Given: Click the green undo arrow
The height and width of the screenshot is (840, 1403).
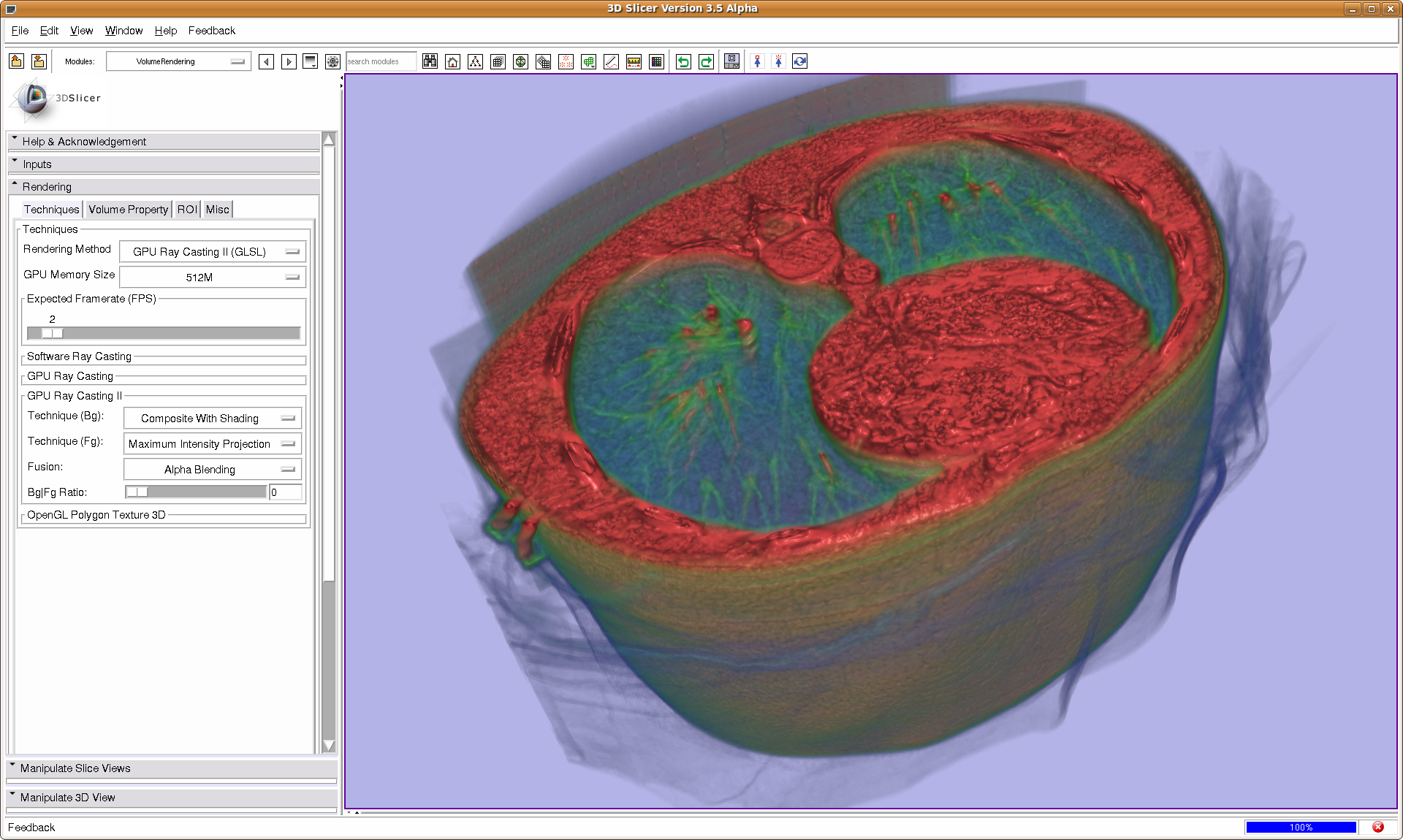Looking at the screenshot, I should click(683, 61).
